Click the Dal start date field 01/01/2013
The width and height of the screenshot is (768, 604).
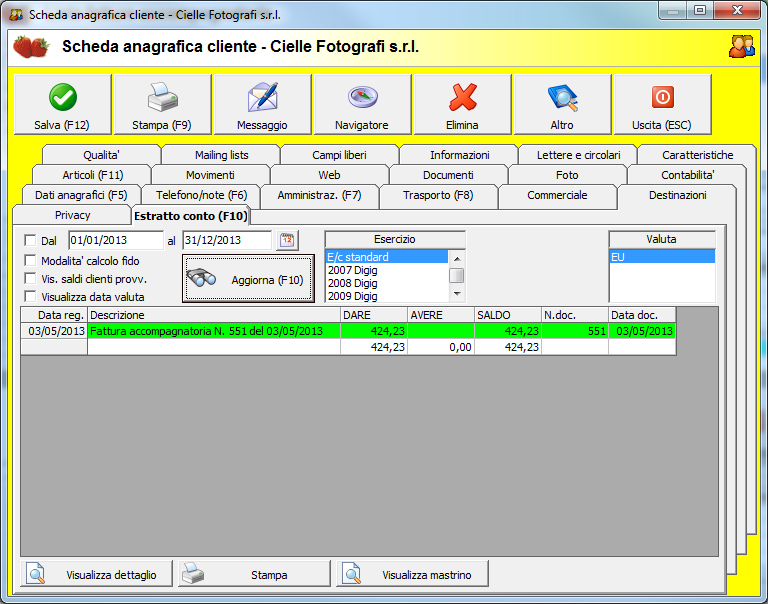tap(116, 241)
